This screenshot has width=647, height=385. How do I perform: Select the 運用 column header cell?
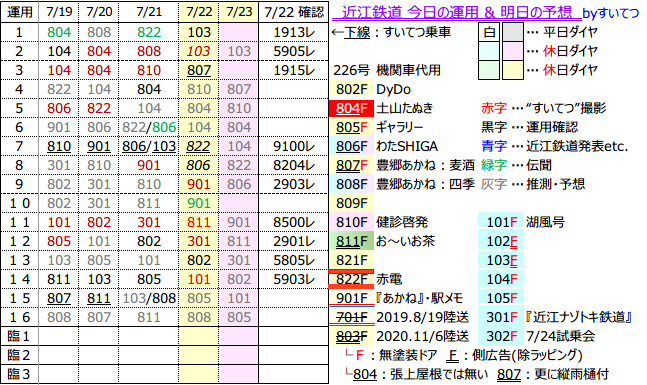(19, 12)
